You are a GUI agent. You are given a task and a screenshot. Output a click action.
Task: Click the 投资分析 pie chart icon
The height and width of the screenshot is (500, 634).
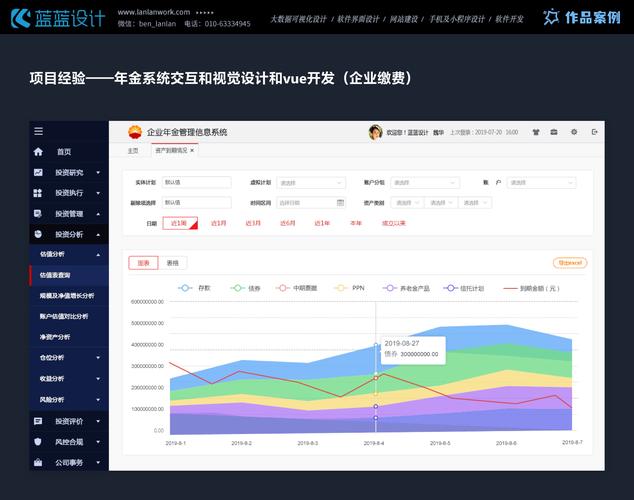click(x=38, y=234)
